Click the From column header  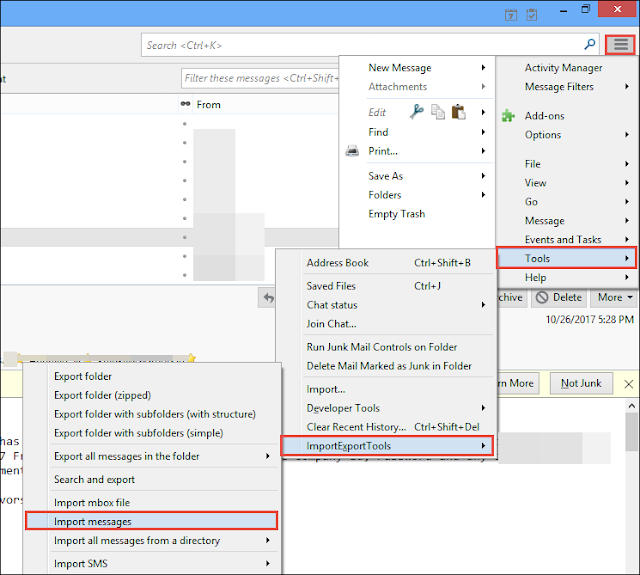pyautogui.click(x=208, y=104)
